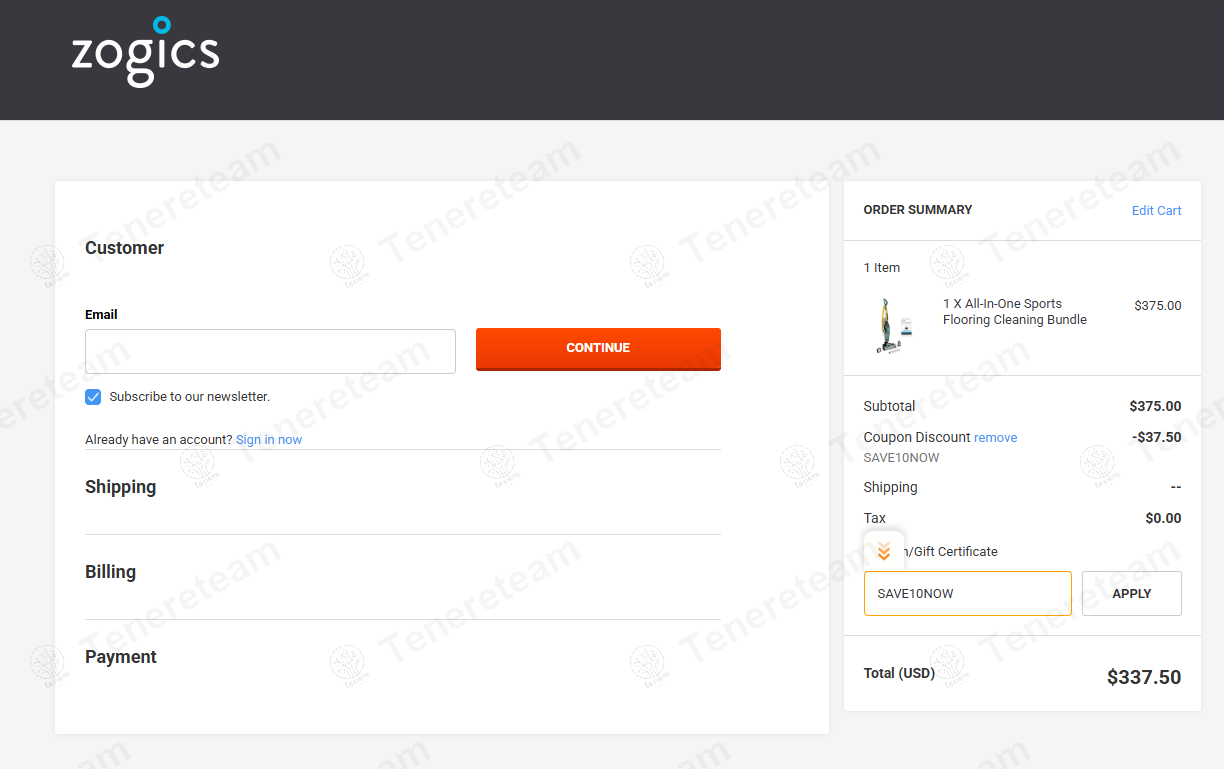Click Edit Cart link
Viewport: 1224px width, 769px height.
click(1157, 211)
